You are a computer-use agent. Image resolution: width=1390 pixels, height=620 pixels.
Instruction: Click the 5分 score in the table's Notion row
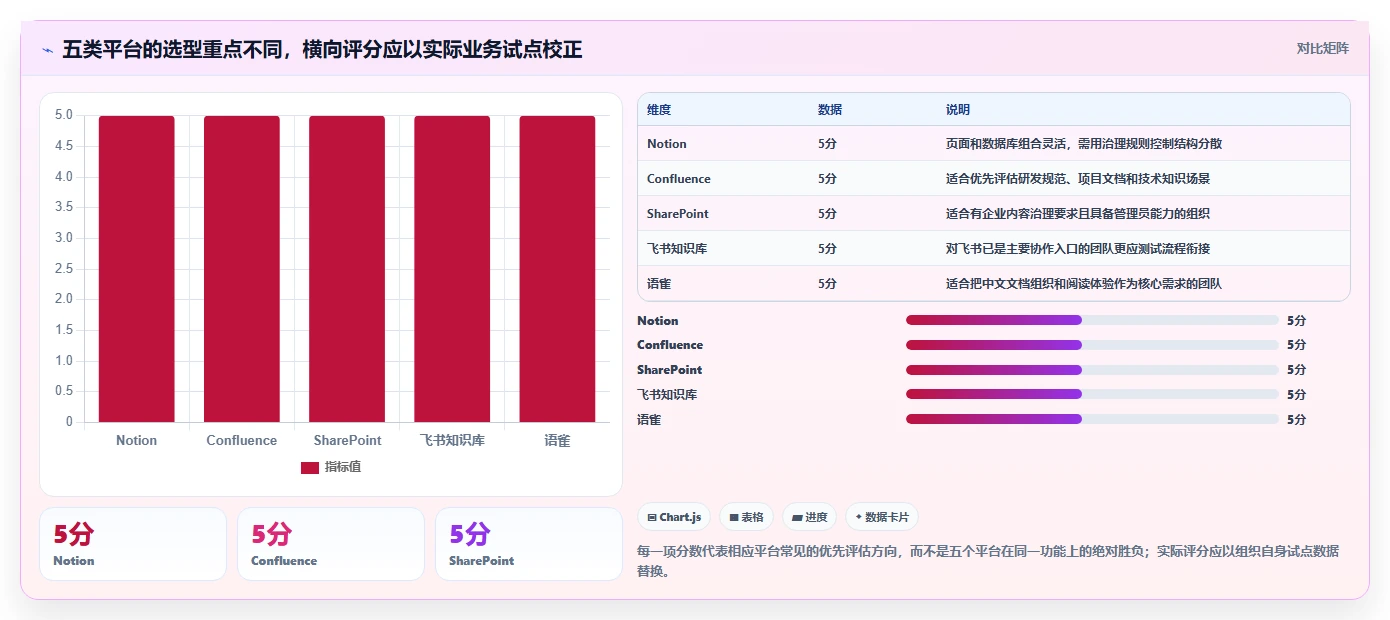827,144
